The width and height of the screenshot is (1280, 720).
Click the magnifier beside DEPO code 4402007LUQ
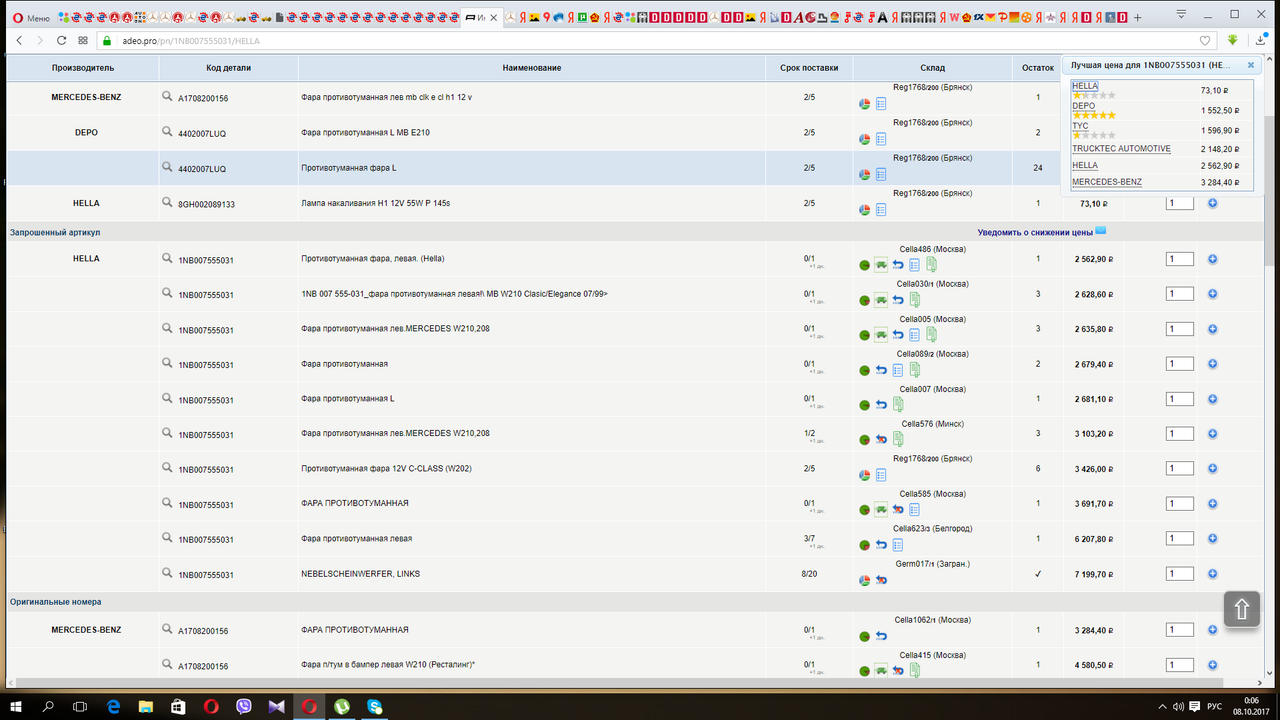tap(168, 131)
